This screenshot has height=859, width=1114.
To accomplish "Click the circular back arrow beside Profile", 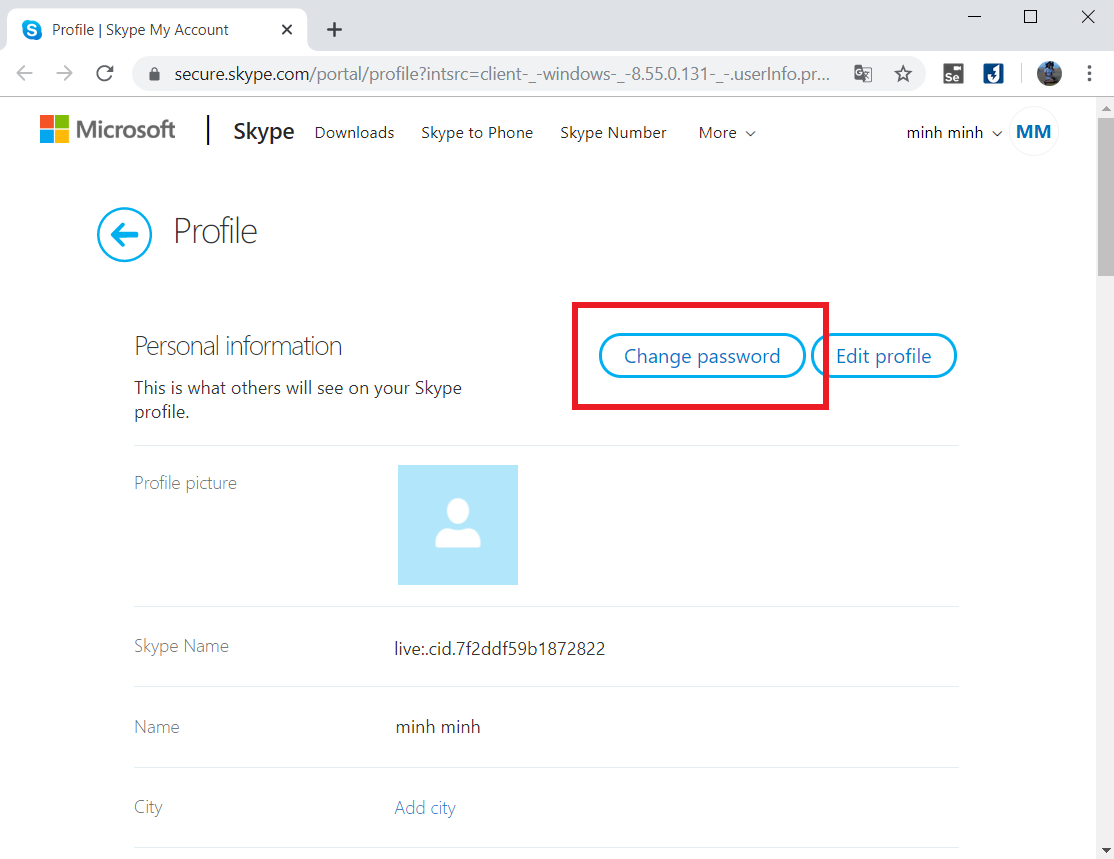I will click(x=124, y=234).
